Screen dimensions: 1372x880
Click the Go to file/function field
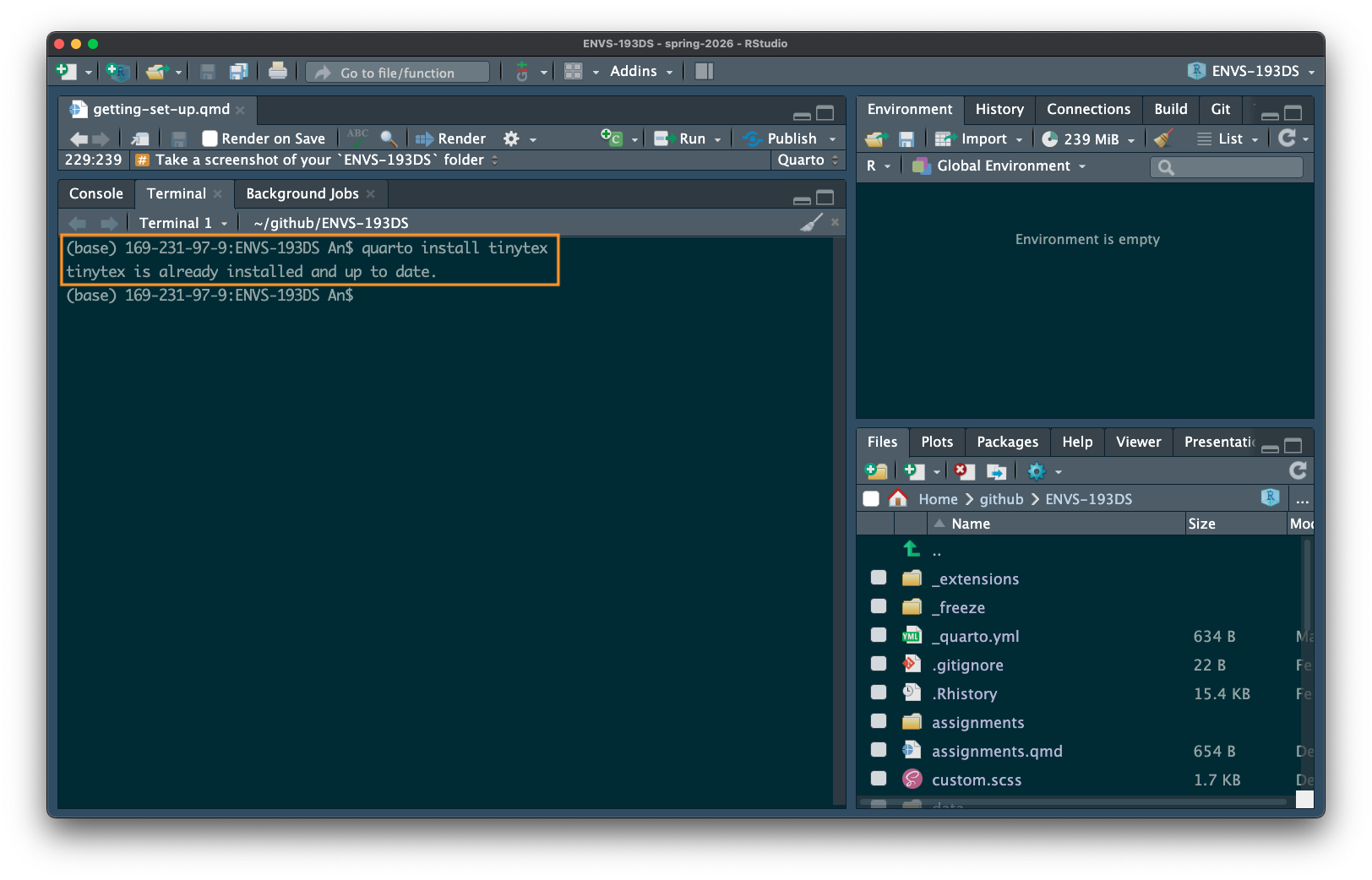point(398,73)
